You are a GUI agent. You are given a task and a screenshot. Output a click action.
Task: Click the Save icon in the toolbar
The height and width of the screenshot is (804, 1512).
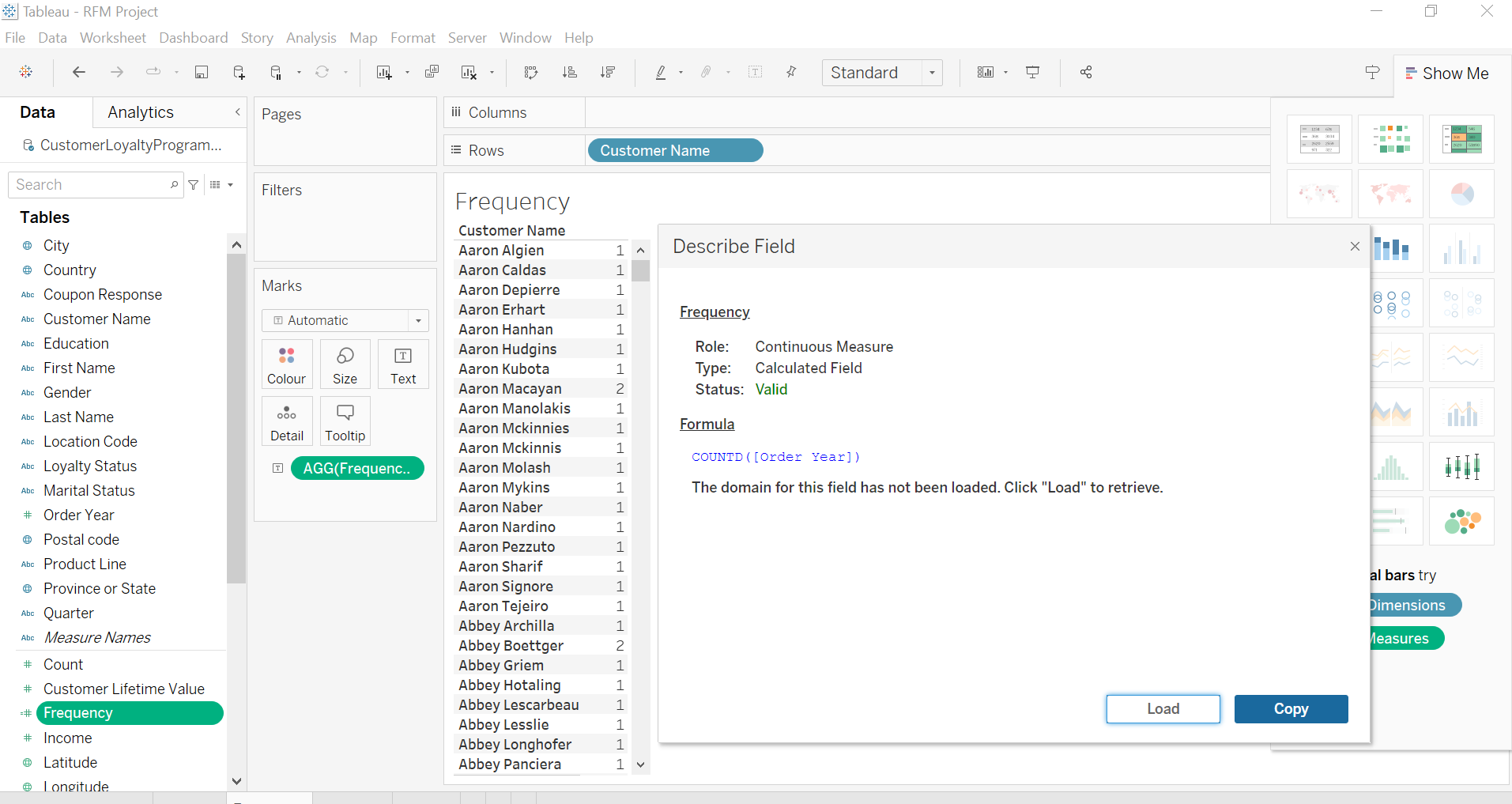[202, 72]
